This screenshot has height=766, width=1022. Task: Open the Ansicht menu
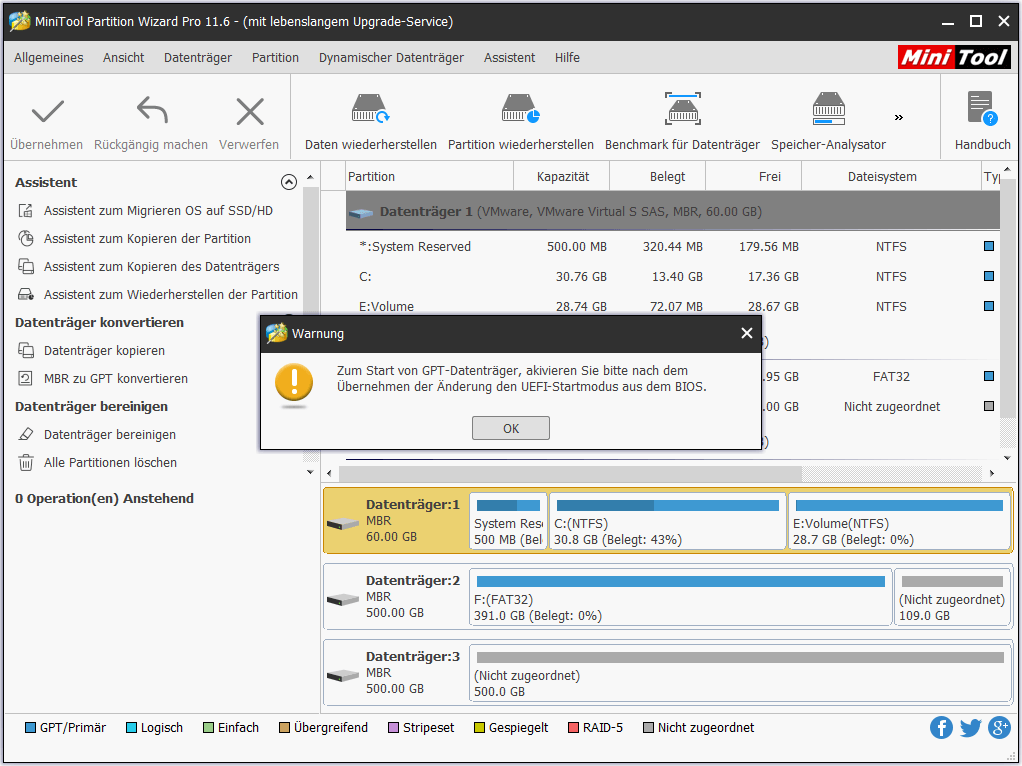[123, 57]
